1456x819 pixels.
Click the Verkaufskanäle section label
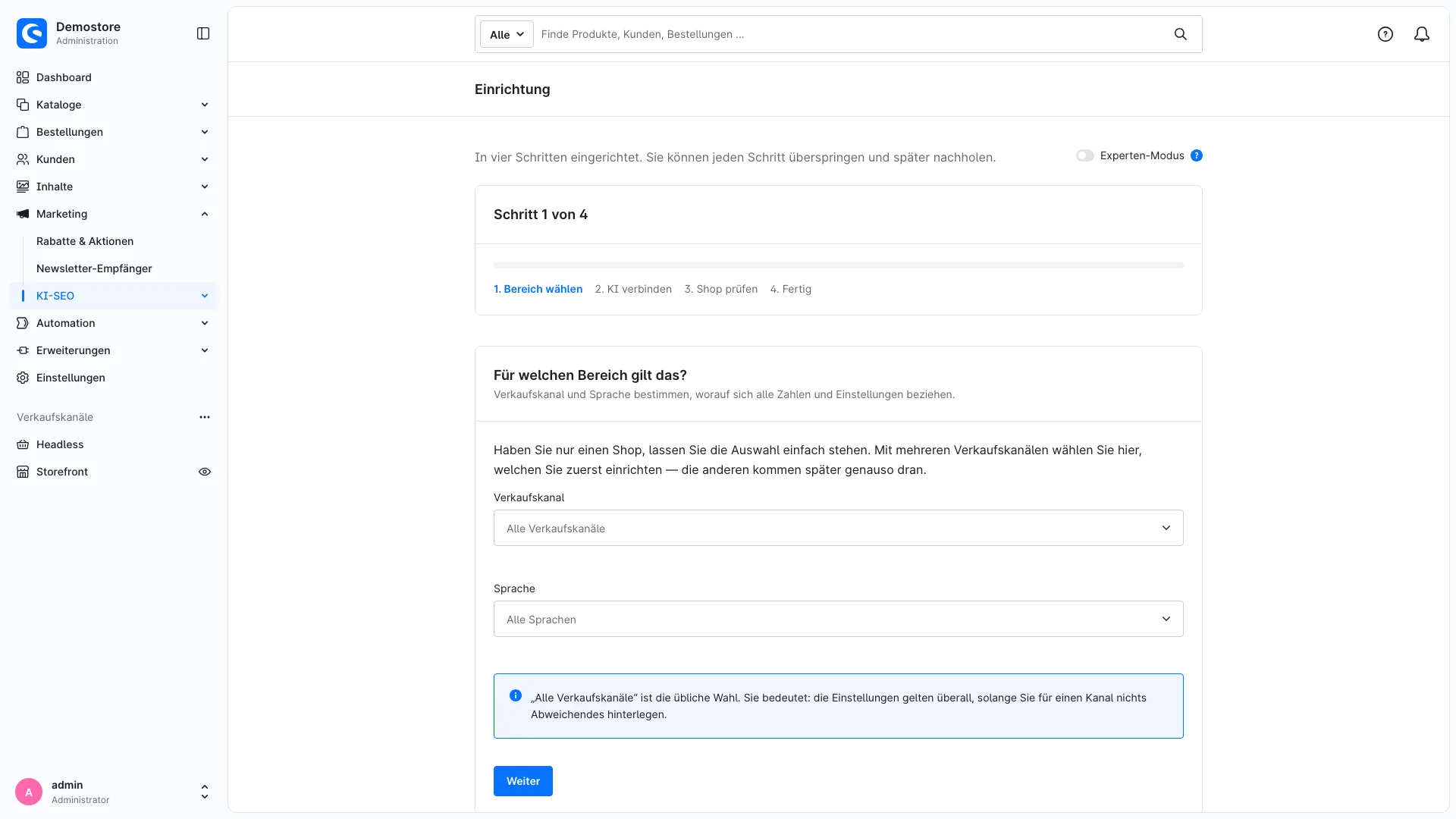(55, 417)
